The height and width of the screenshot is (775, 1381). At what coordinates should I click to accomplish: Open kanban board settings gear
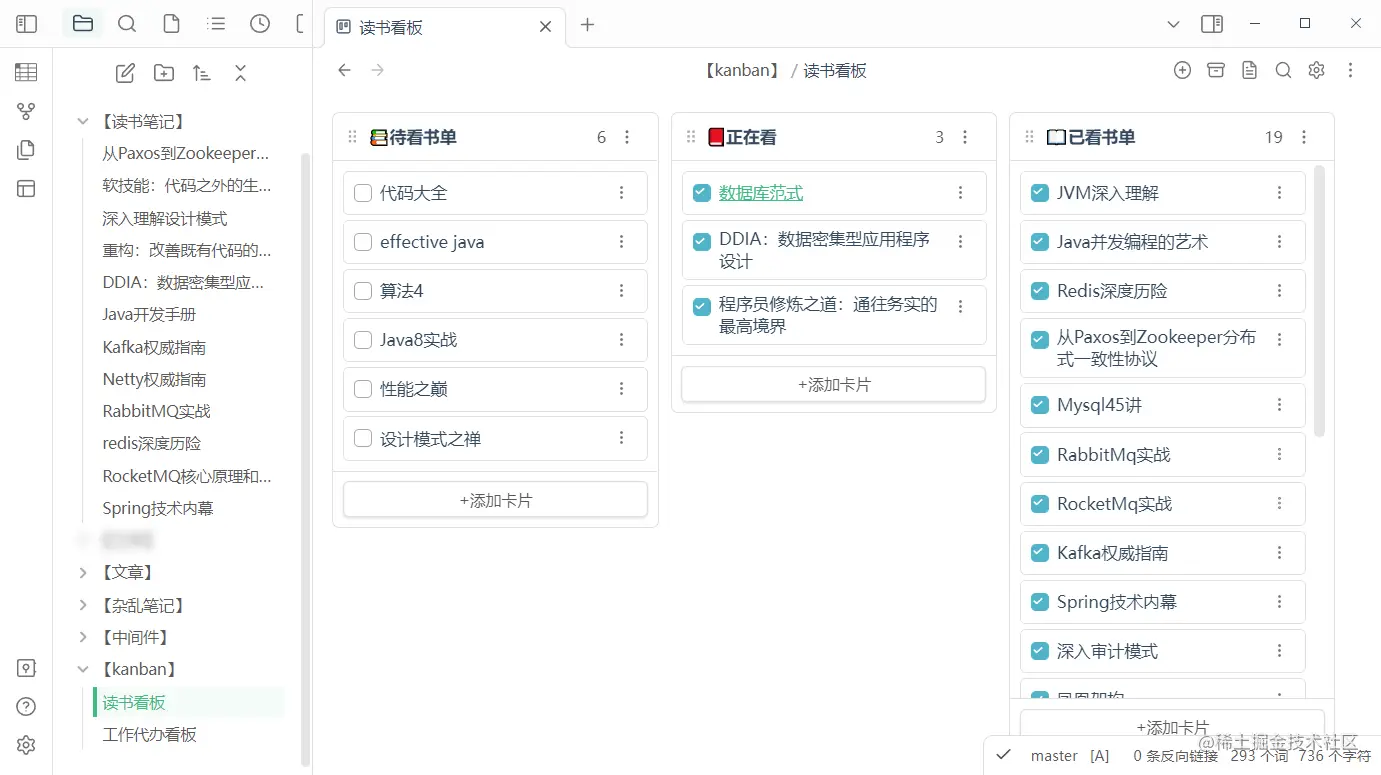[x=1317, y=70]
